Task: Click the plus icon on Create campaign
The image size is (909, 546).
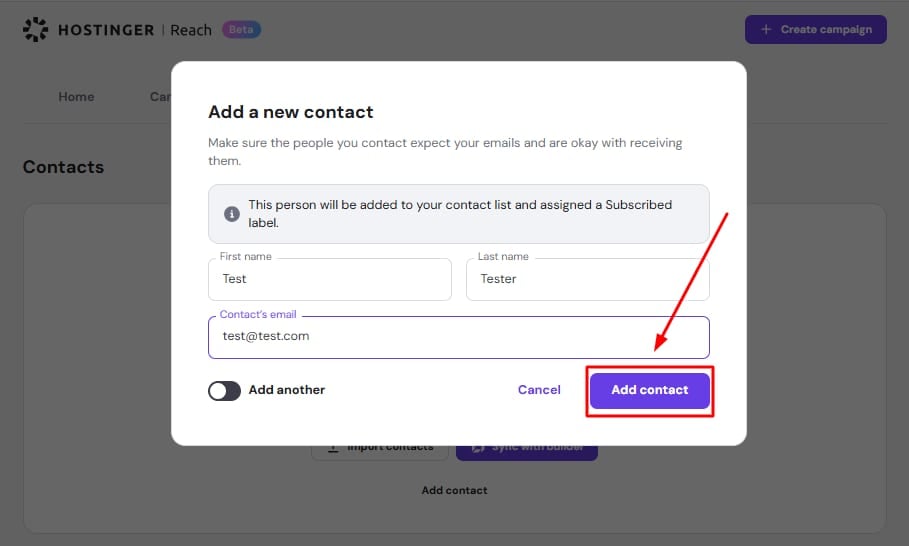Action: [x=766, y=29]
